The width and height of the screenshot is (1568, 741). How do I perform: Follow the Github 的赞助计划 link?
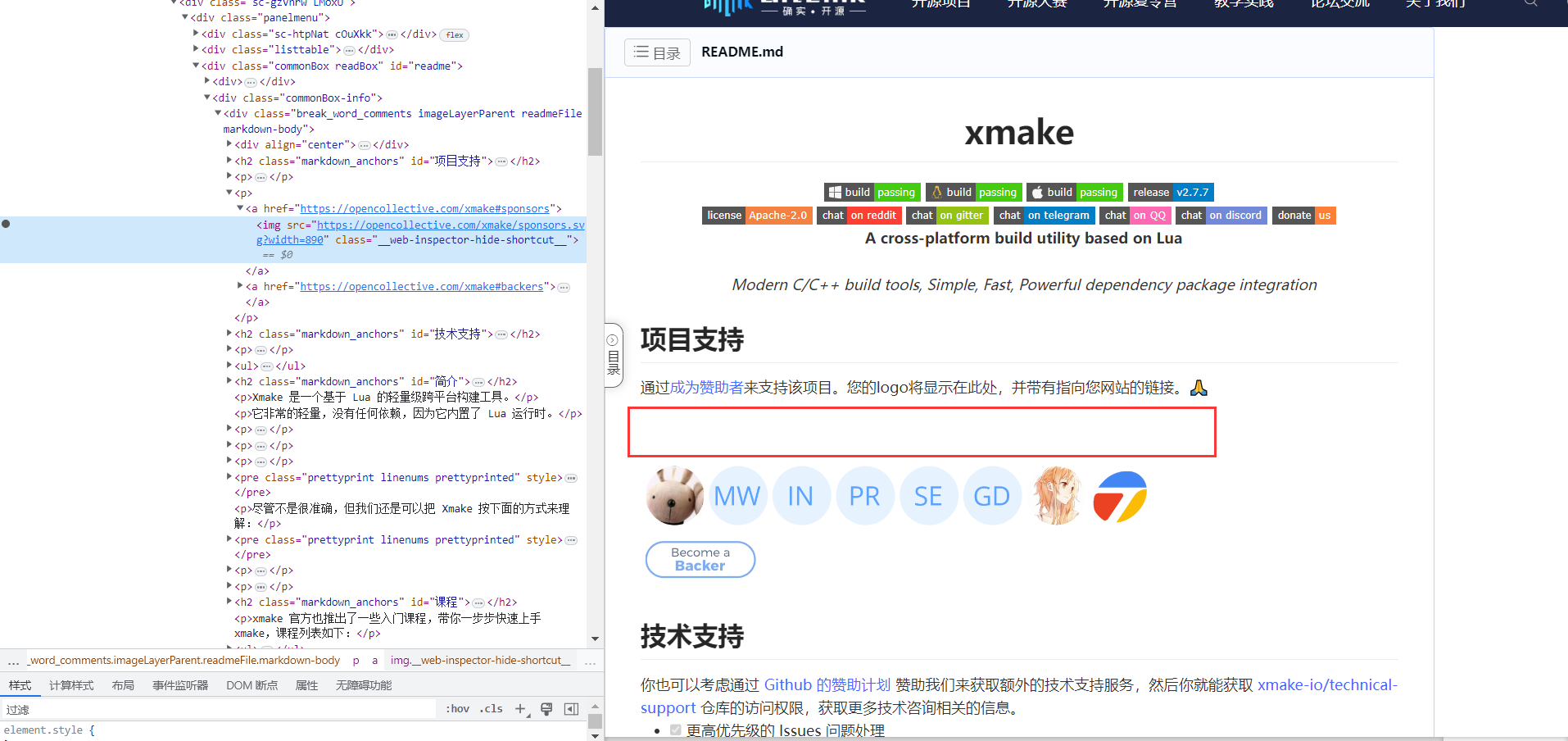pyautogui.click(x=827, y=685)
